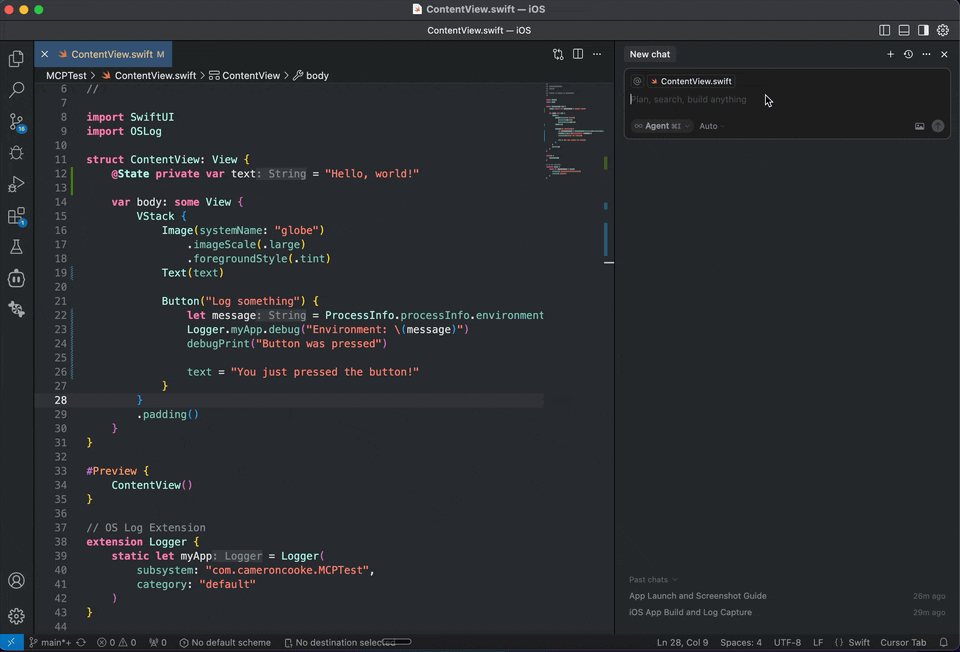The image size is (960, 652).
Task: Open the Agent mode dropdown
Action: (x=660, y=125)
